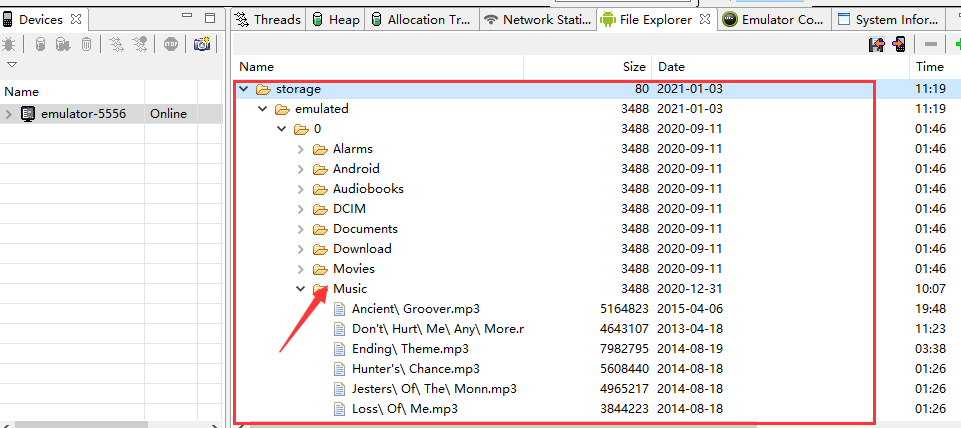Viewport: 961px width, 428px height.
Task: Select the Audiobooks folder icon
Action: (321, 189)
